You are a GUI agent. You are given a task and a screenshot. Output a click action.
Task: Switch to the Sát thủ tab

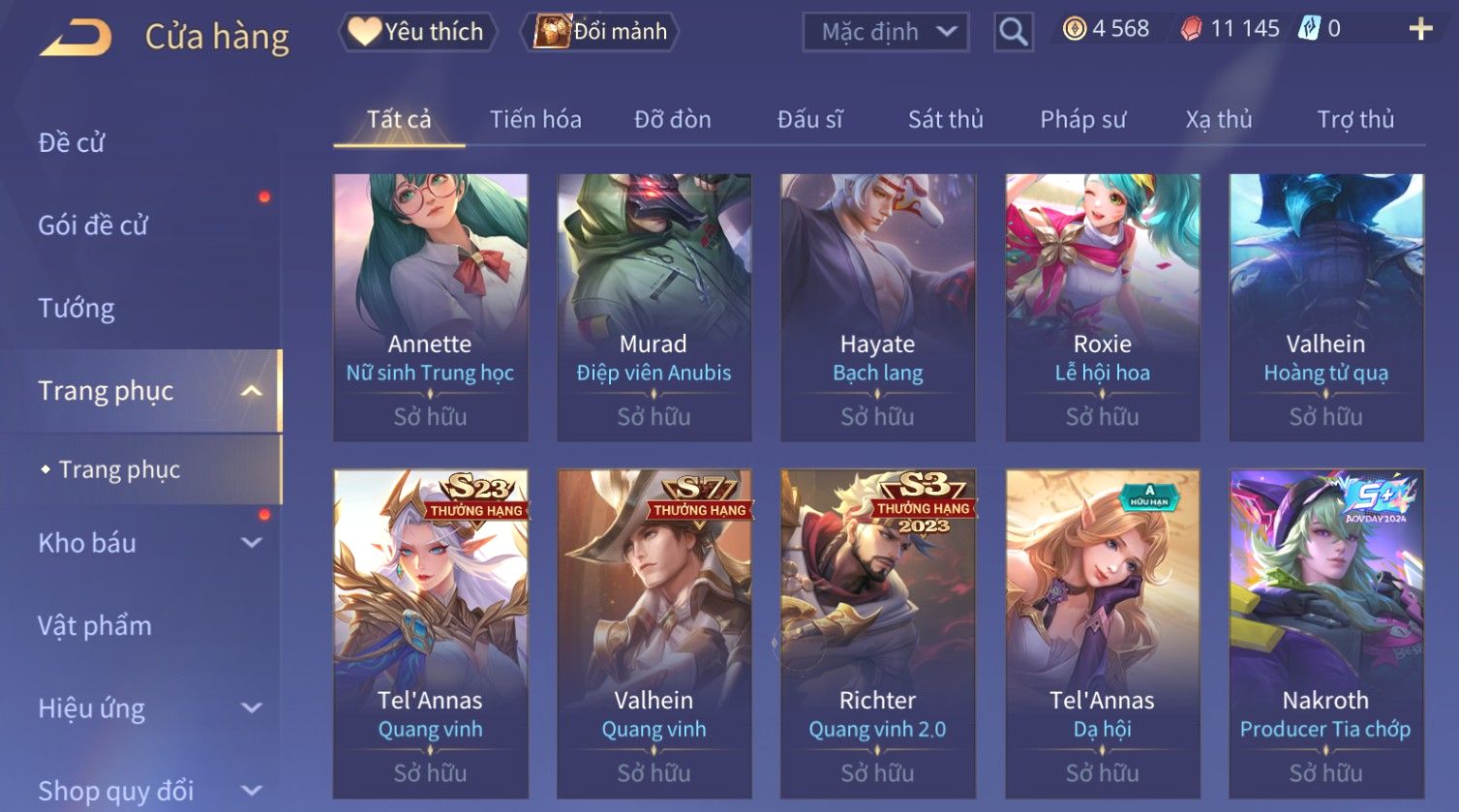point(945,119)
